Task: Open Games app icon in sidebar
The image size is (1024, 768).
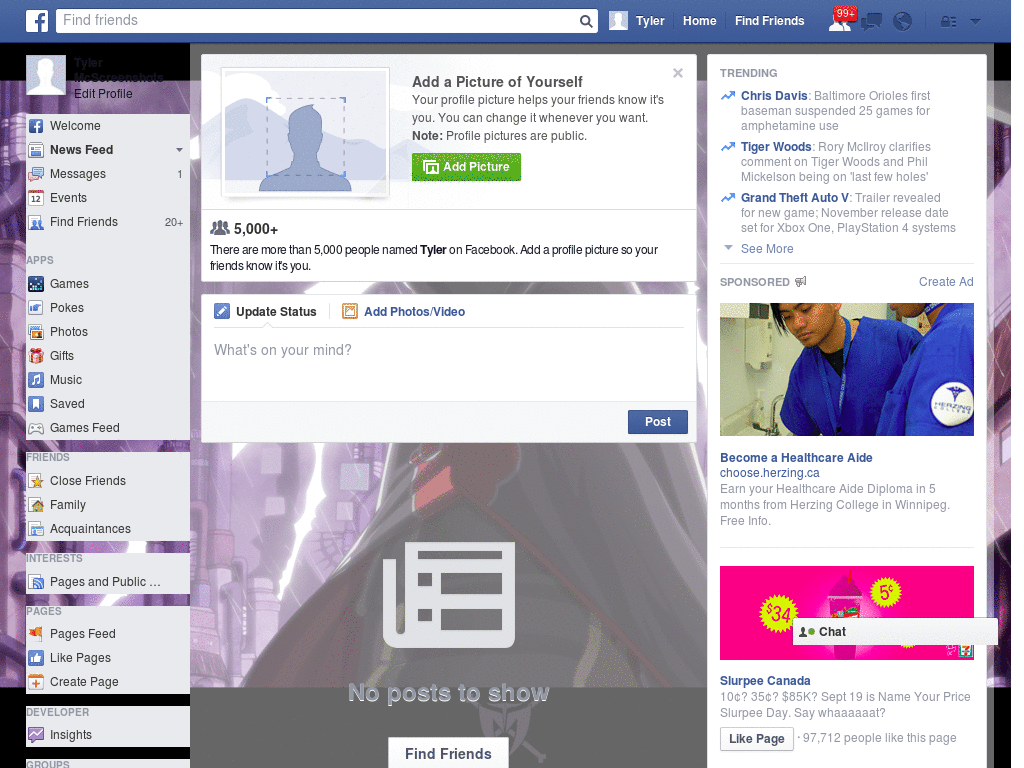Action: 36,284
